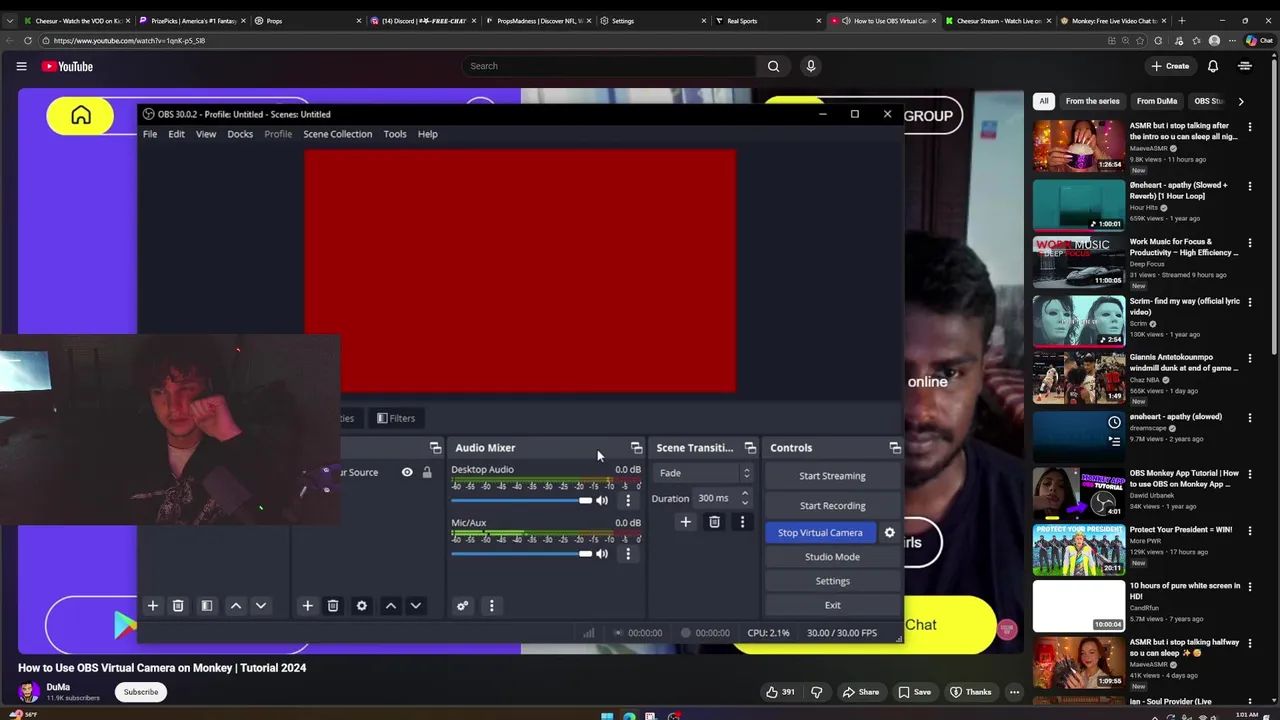This screenshot has width=1280, height=720.
Task: Click Start Recording in OBS
Action: pyautogui.click(x=832, y=506)
